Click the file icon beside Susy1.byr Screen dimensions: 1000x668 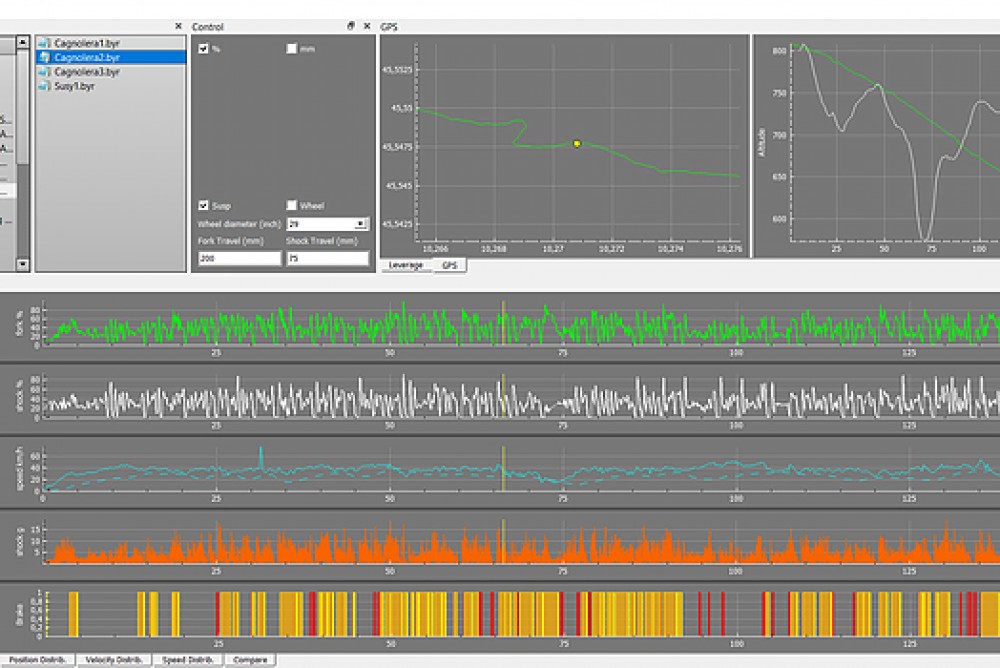pyautogui.click(x=43, y=86)
